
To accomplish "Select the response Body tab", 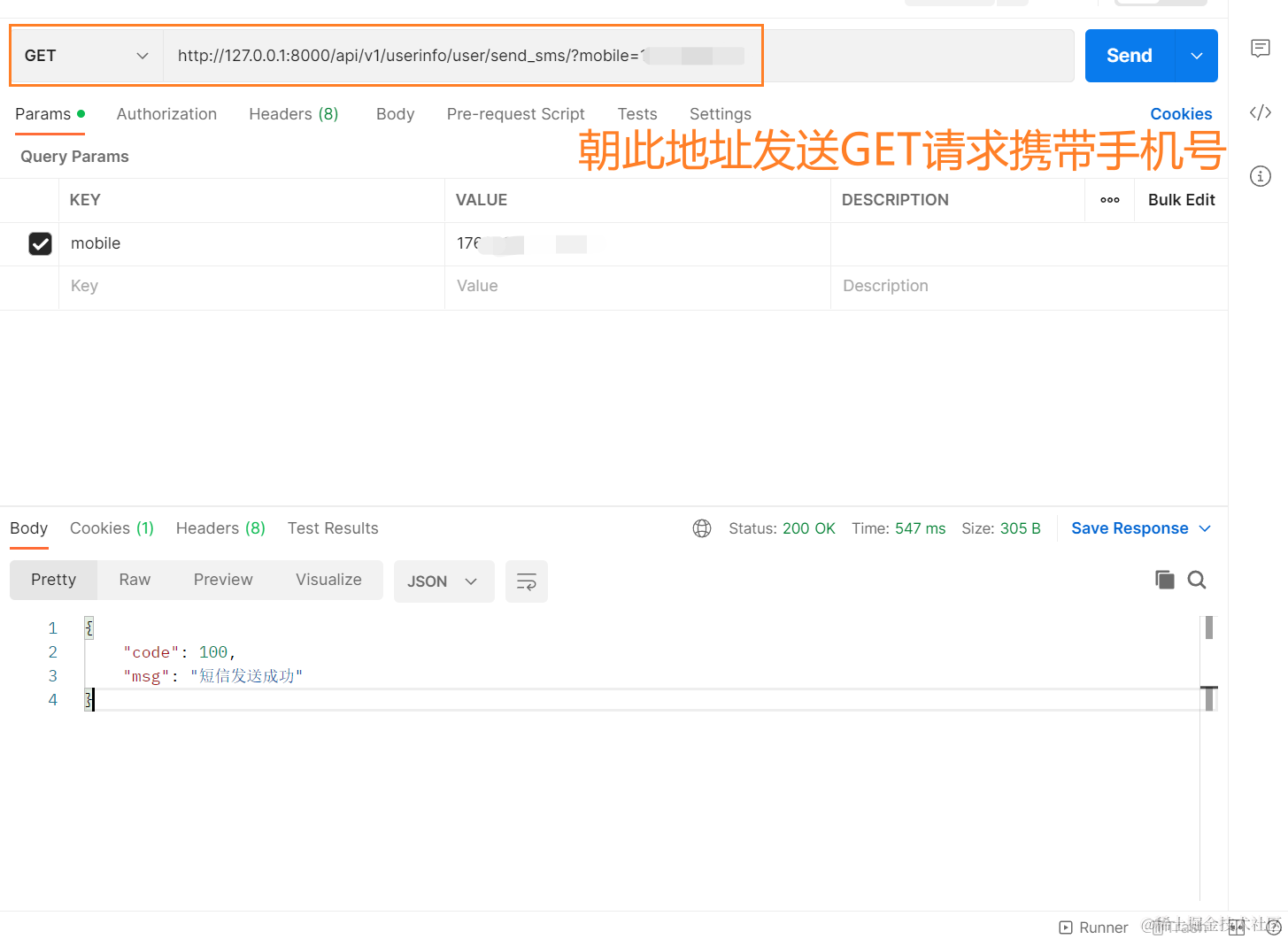I will (x=29, y=528).
